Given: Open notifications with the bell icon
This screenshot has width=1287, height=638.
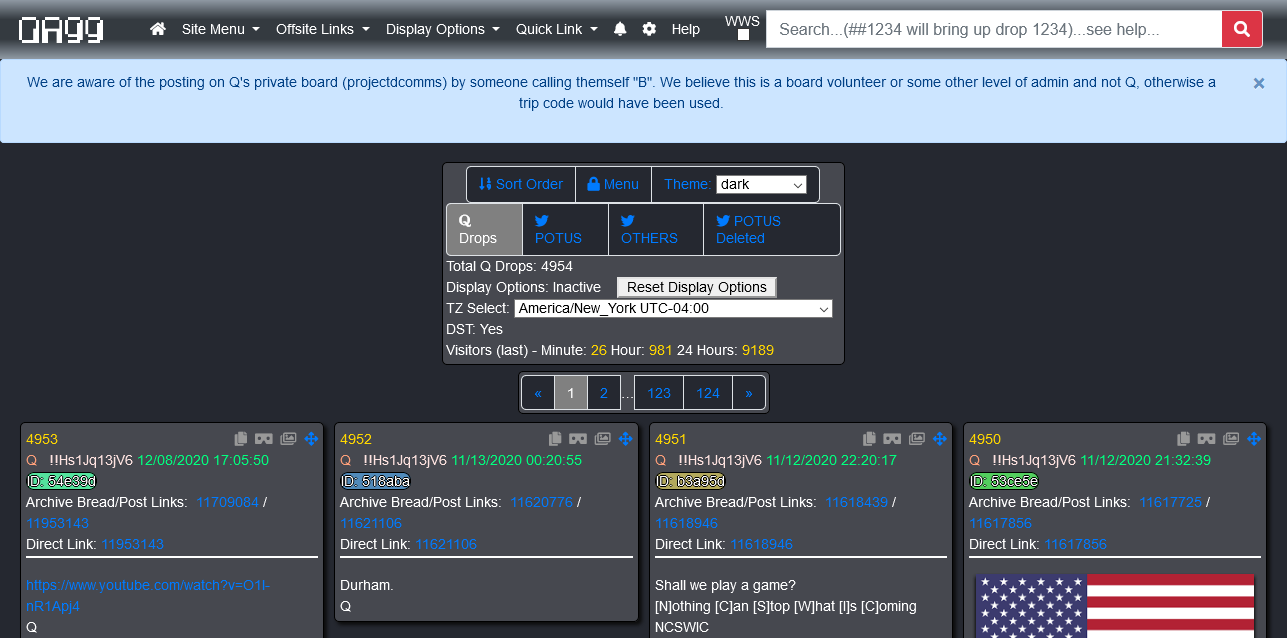Looking at the screenshot, I should (x=620, y=29).
